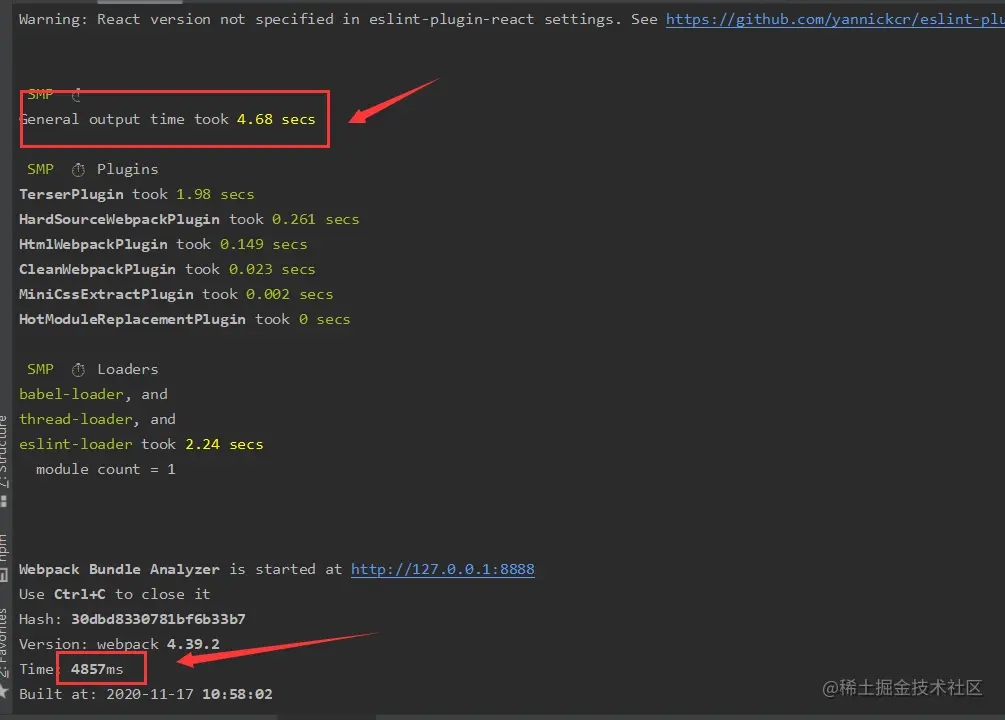Image resolution: width=1005 pixels, height=720 pixels.
Task: Click the 'HardSourceWebpackPlugin took 0.261 secs' line
Action: (189, 219)
